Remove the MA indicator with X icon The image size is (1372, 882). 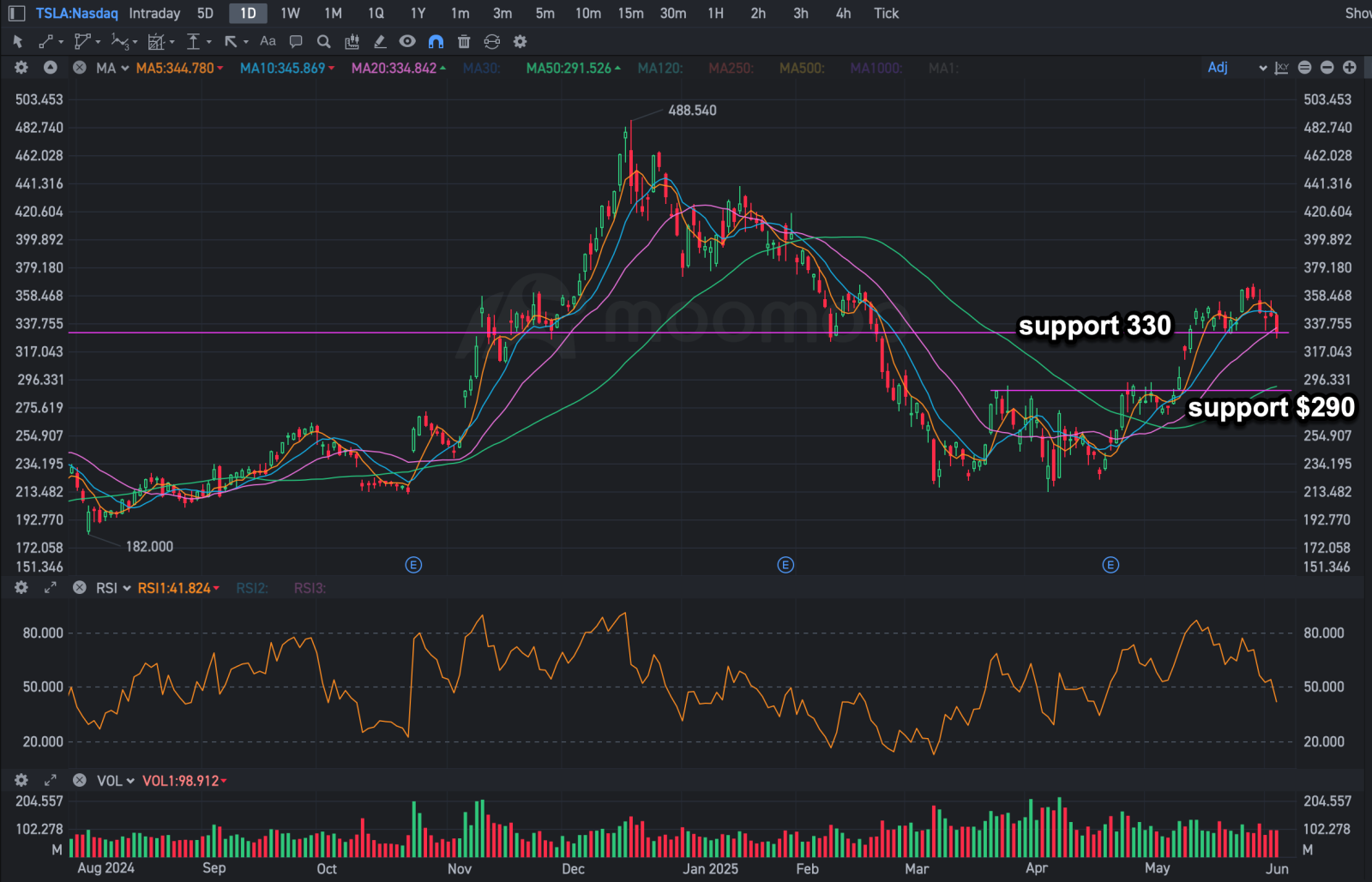(x=80, y=68)
